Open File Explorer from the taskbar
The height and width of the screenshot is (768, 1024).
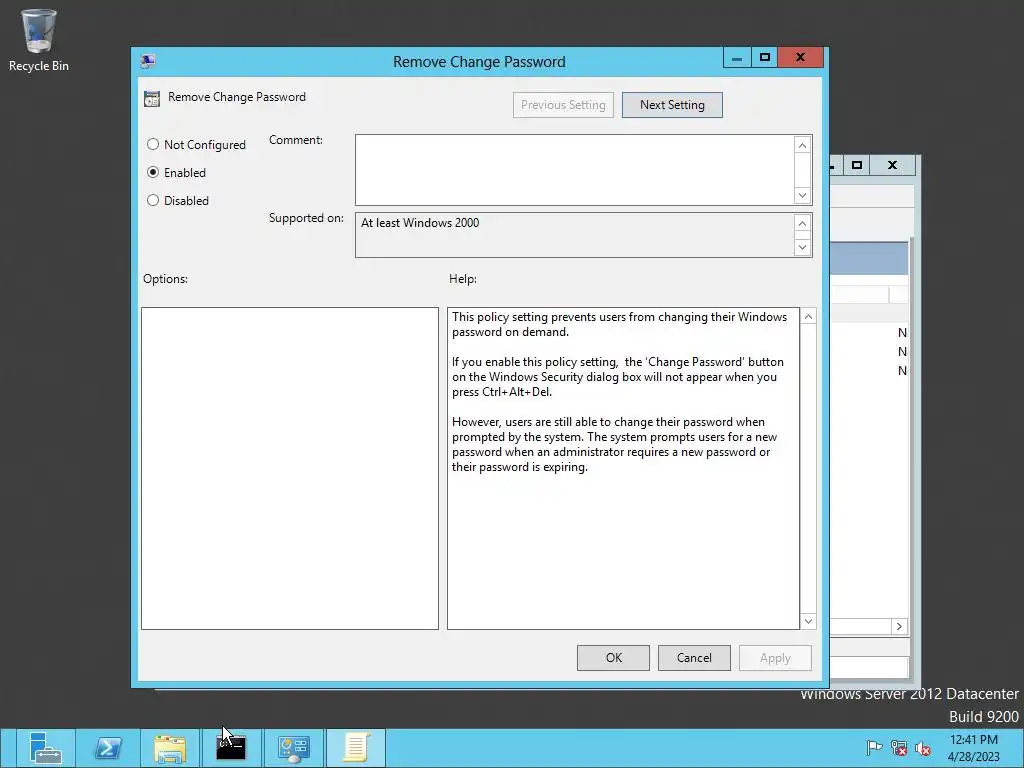click(170, 748)
